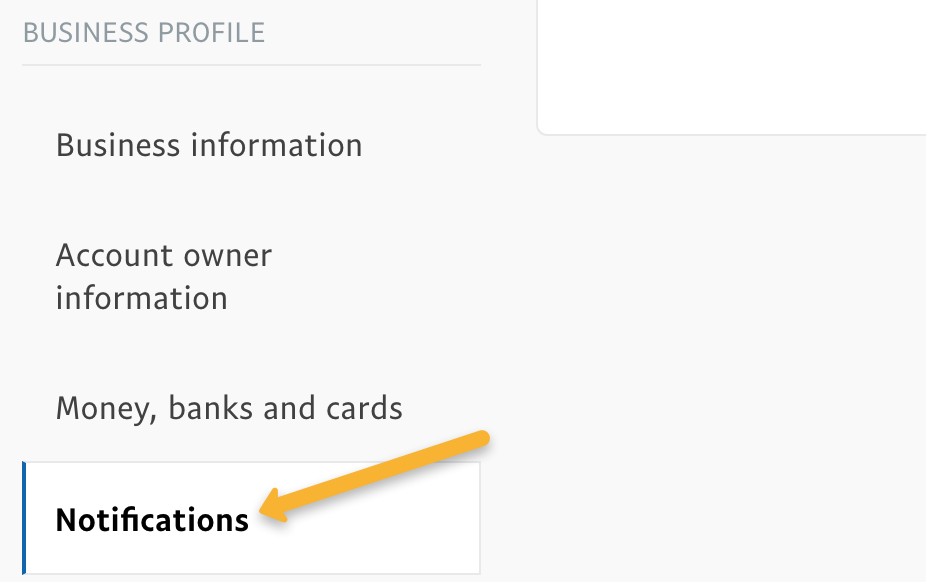Click the orange arrow's tail end

coord(482,436)
